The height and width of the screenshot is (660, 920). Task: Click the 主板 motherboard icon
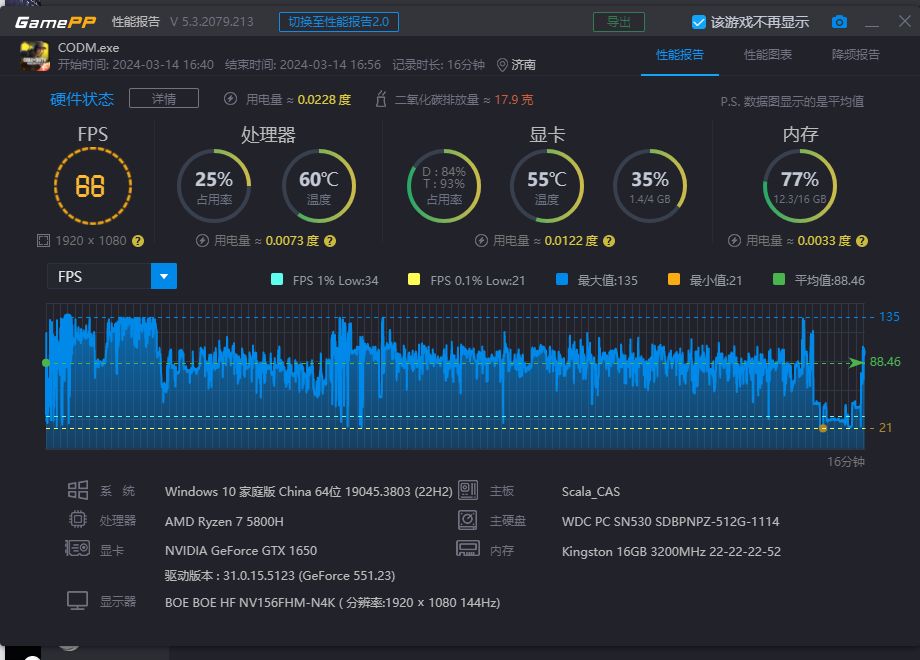[468, 490]
